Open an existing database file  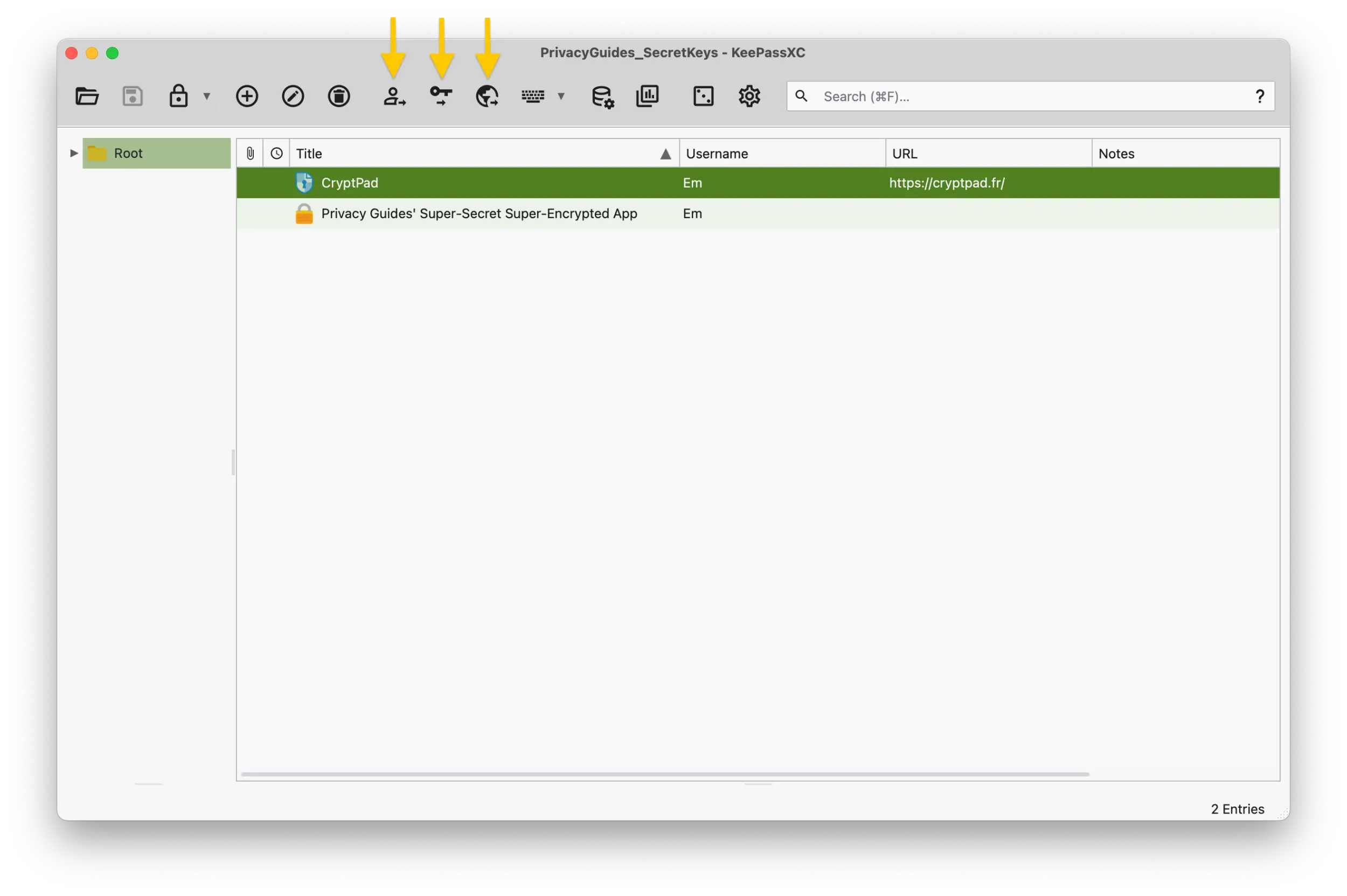(x=87, y=96)
